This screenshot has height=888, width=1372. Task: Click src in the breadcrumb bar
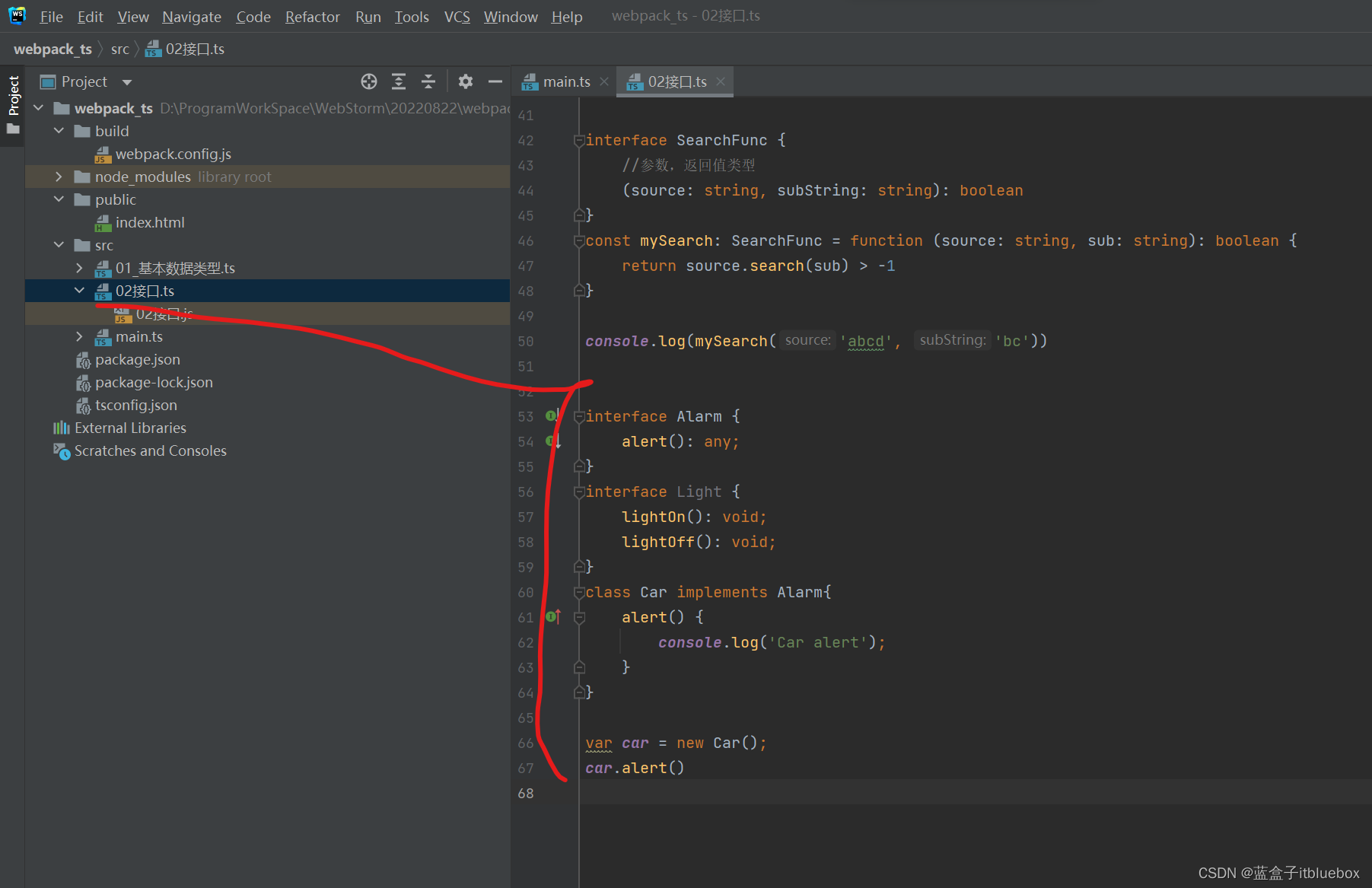(120, 49)
